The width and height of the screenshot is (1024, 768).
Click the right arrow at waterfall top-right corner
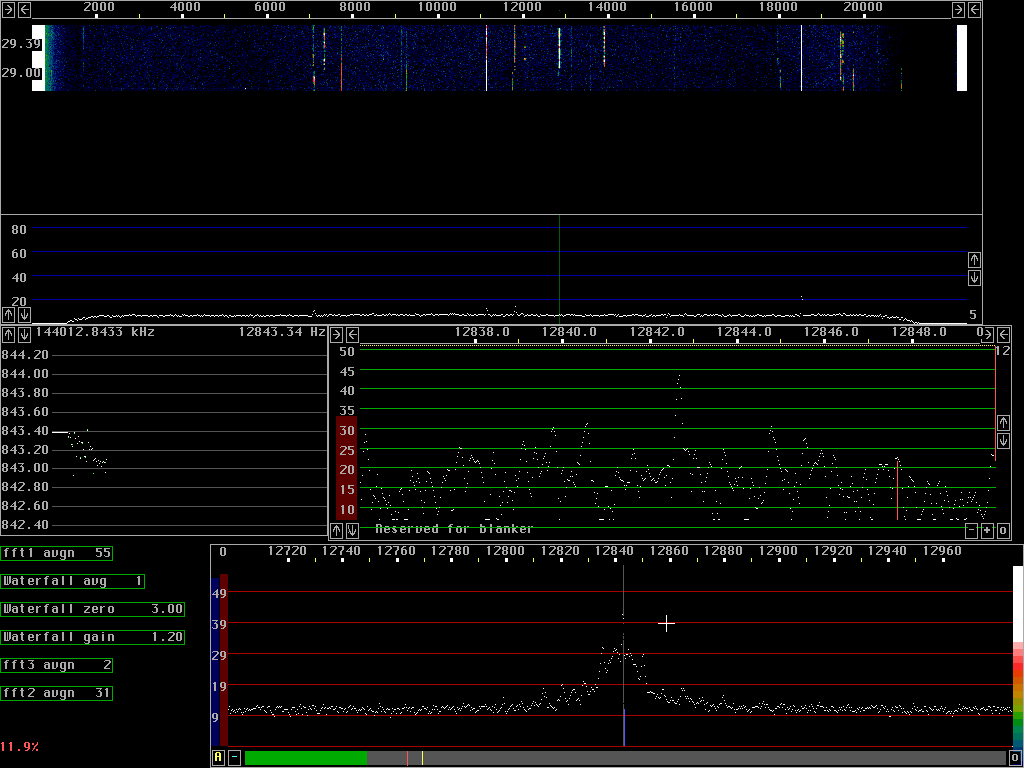tap(958, 9)
